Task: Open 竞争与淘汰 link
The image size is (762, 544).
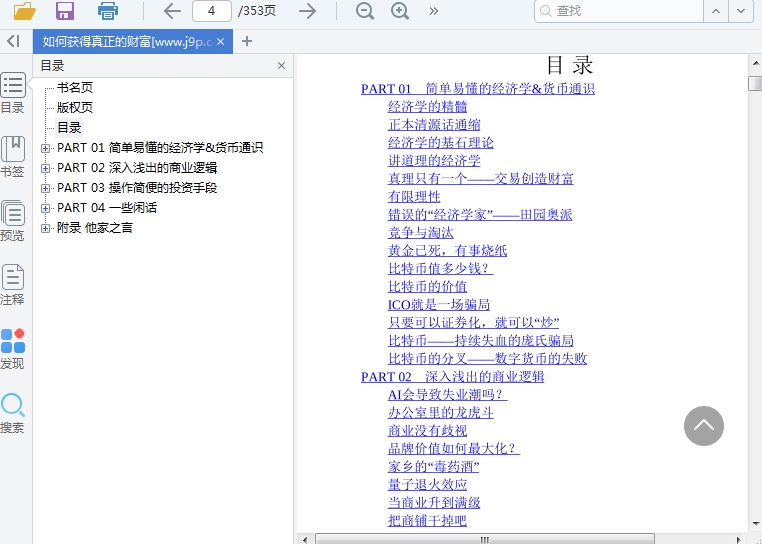Action: click(420, 232)
